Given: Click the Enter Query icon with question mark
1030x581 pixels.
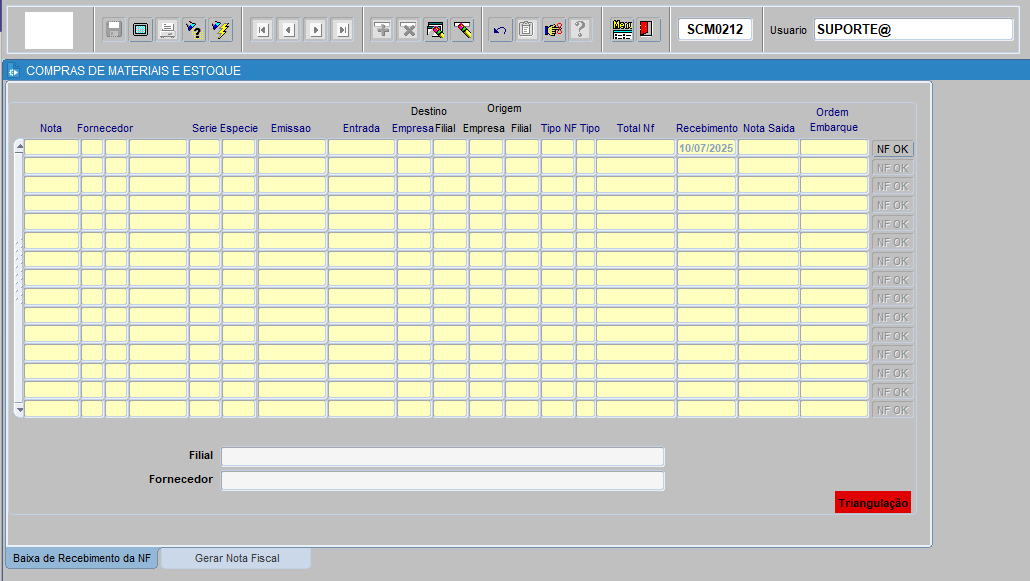Looking at the screenshot, I should [195, 30].
